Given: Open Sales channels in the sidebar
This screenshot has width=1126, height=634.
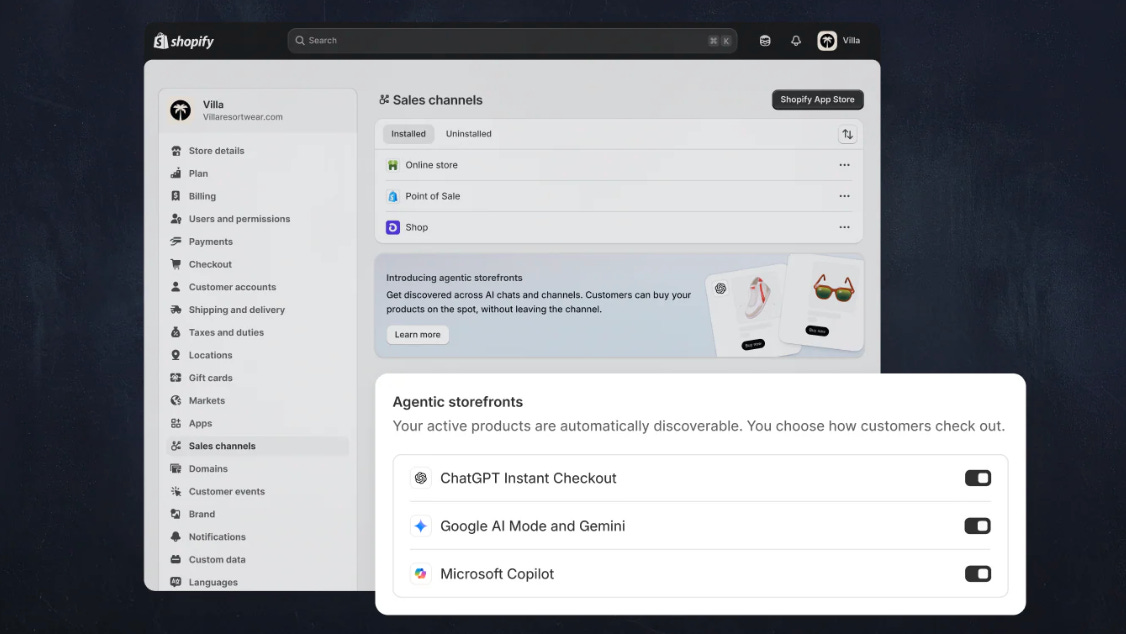Looking at the screenshot, I should point(258,446).
